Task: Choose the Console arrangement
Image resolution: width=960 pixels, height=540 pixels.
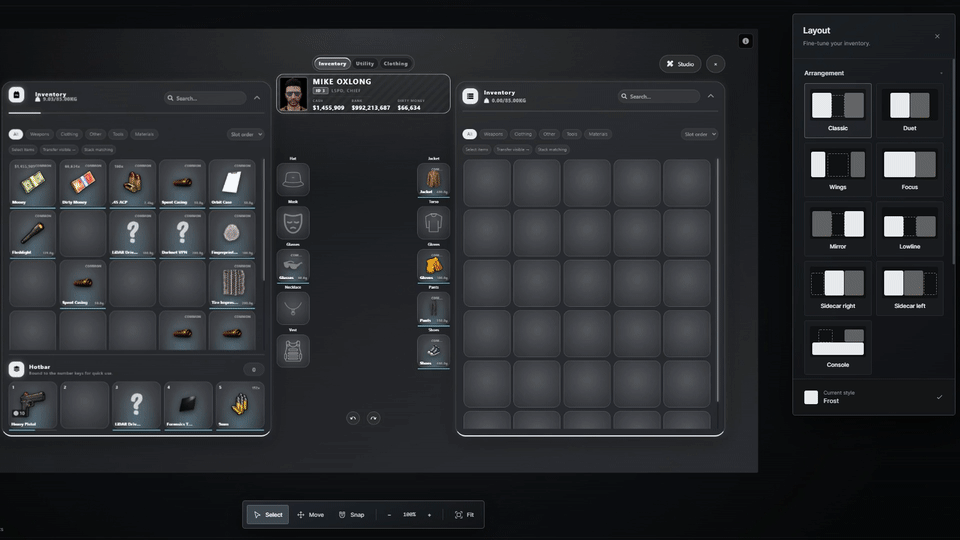Action: point(838,347)
